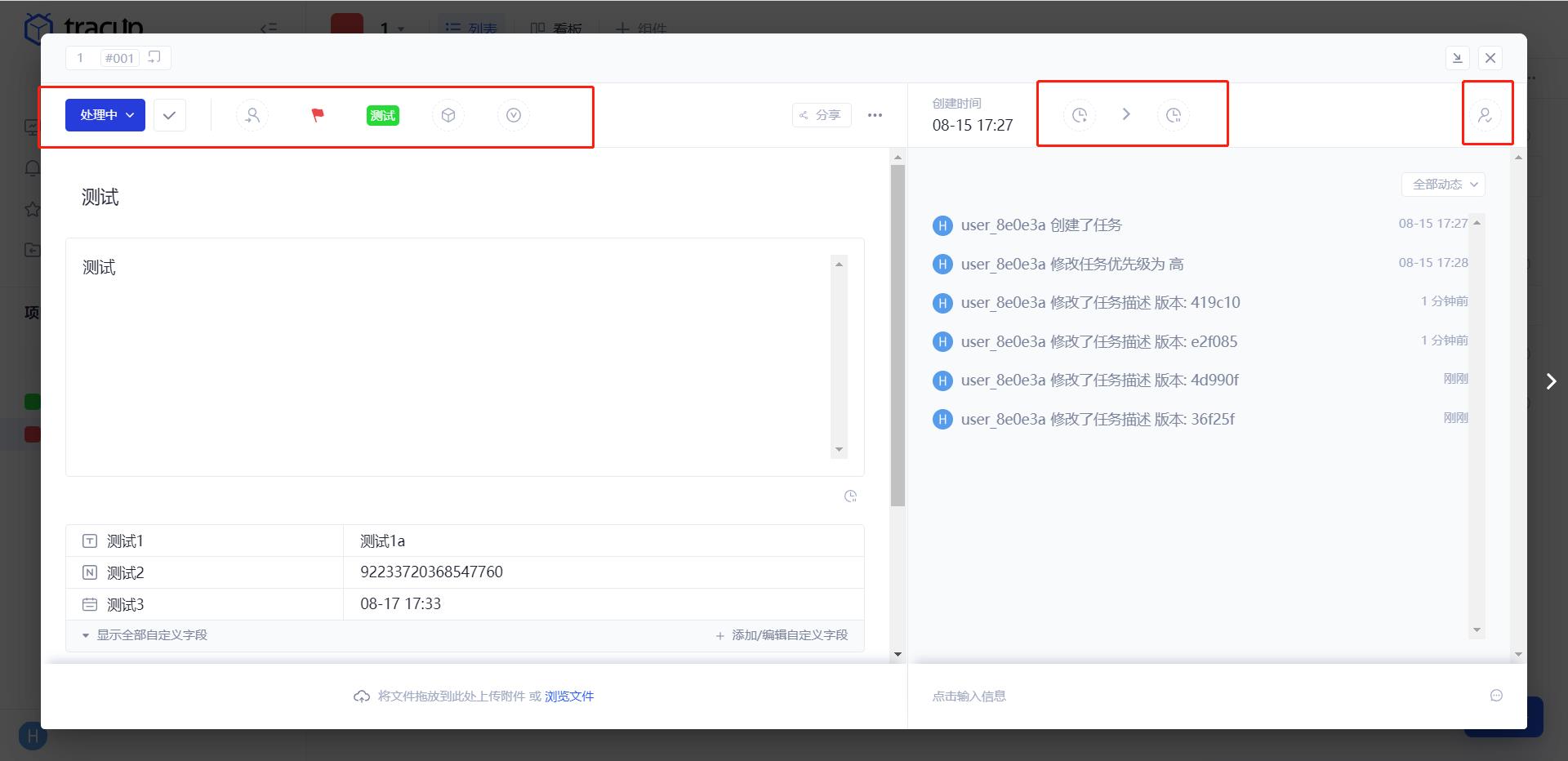This screenshot has height=761, width=1568.
Task: Click the 浏览文件 link
Action: click(569, 696)
